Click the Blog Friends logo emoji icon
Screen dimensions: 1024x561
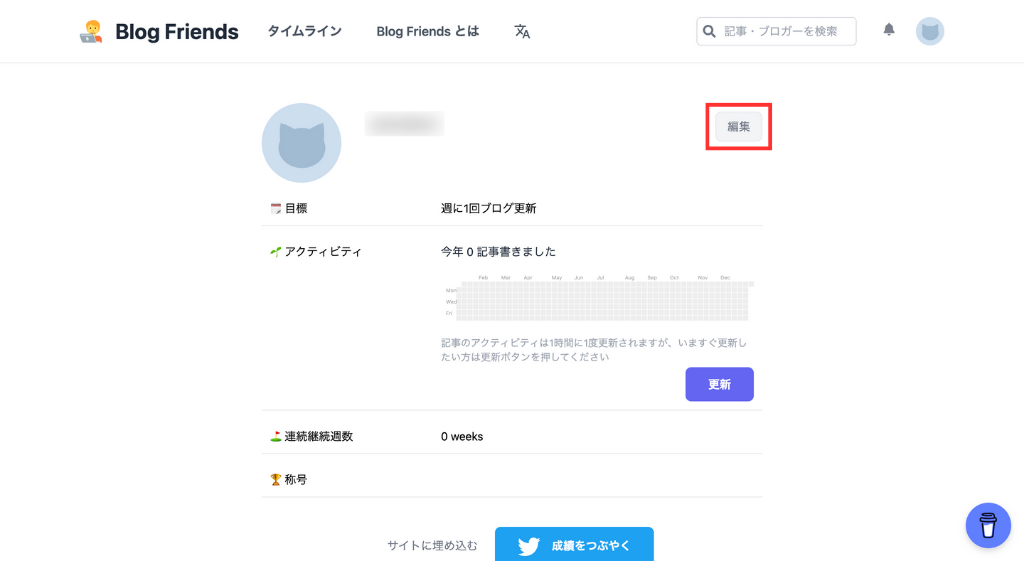click(x=91, y=31)
